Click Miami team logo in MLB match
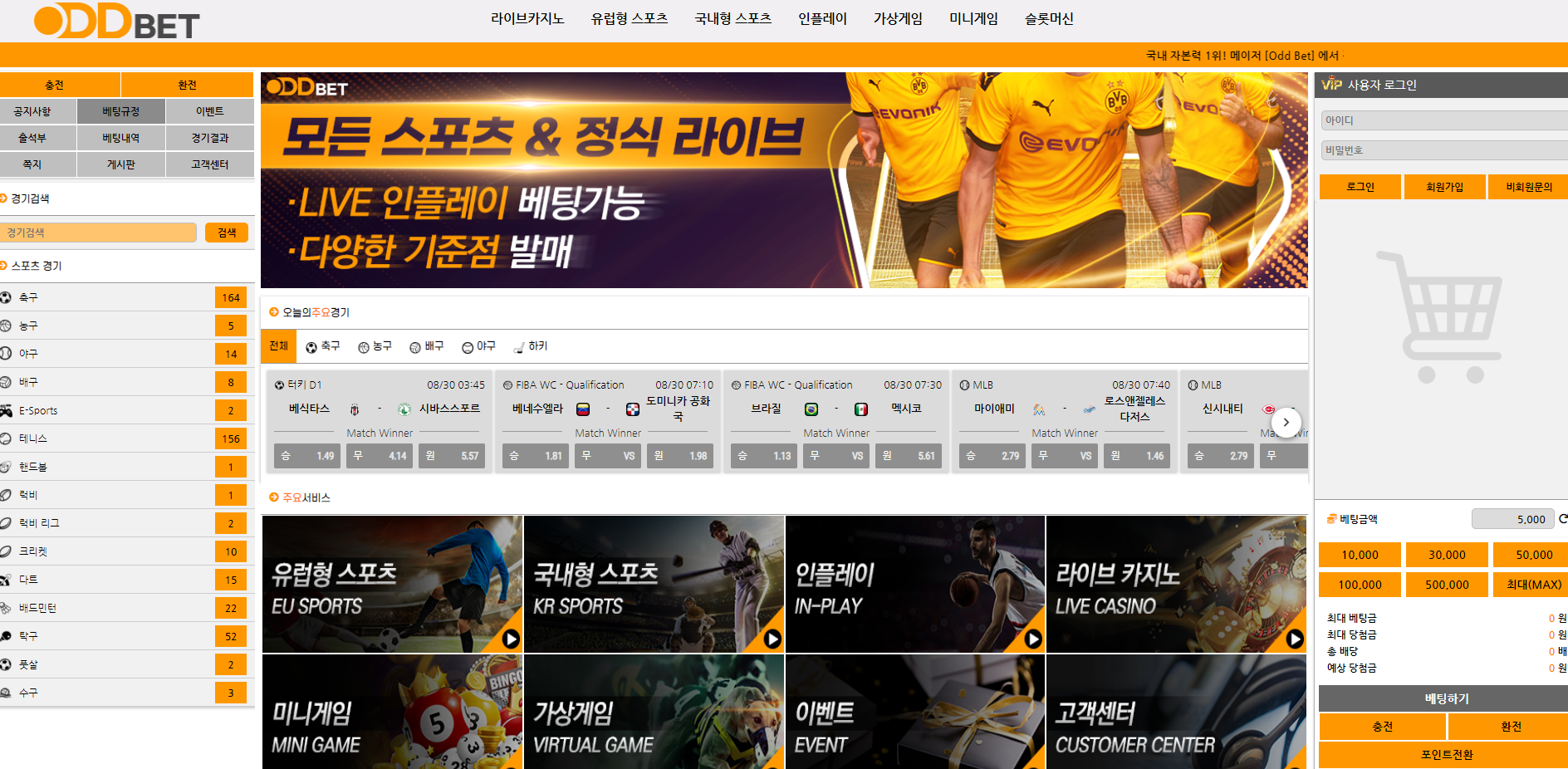 point(1039,409)
